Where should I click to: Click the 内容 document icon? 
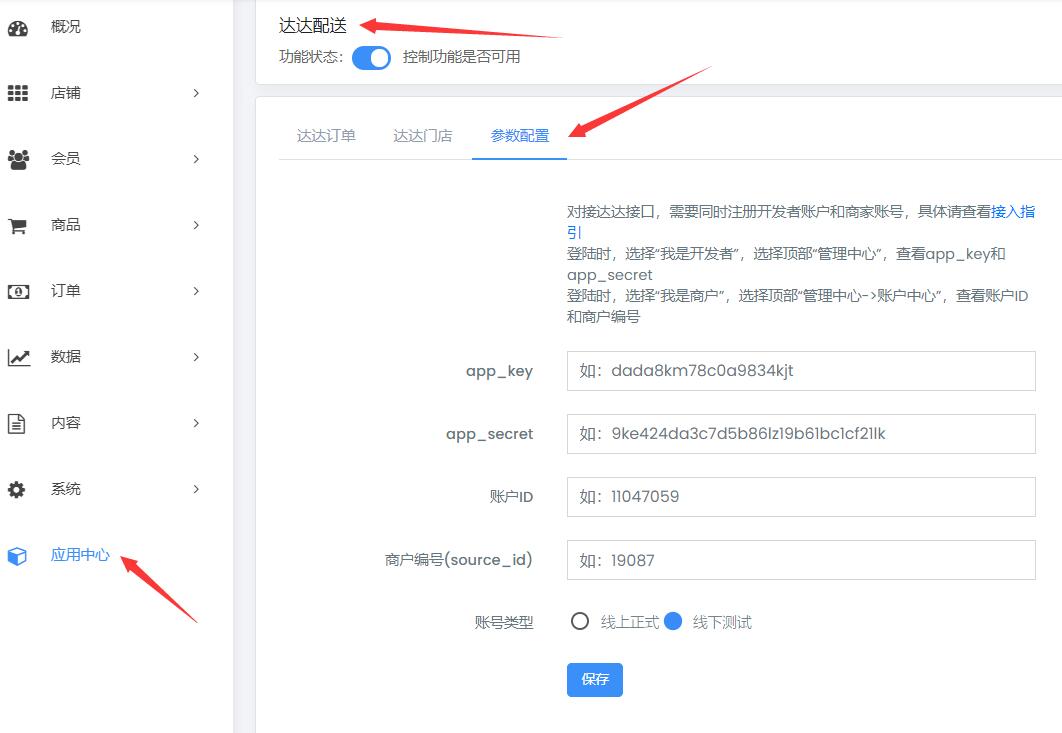16,423
